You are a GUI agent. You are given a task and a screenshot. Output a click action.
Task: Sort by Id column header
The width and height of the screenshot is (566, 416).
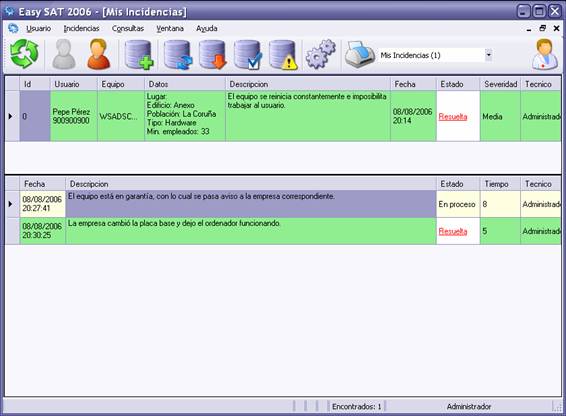tap(35, 84)
